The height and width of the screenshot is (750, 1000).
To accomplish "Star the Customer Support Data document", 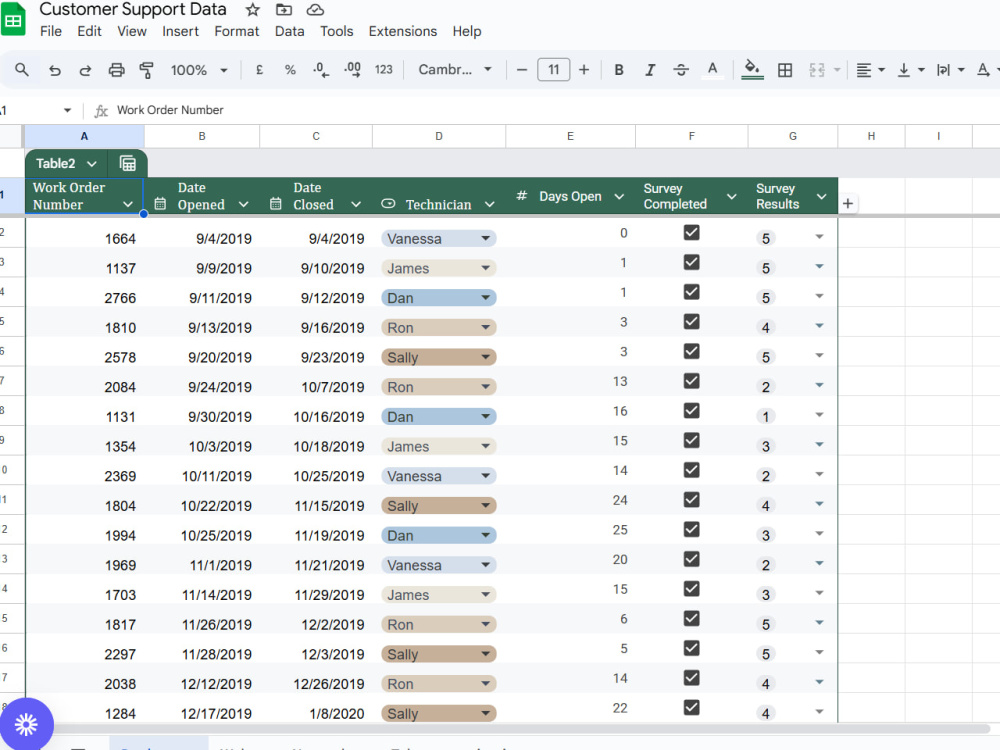I will pyautogui.click(x=253, y=10).
